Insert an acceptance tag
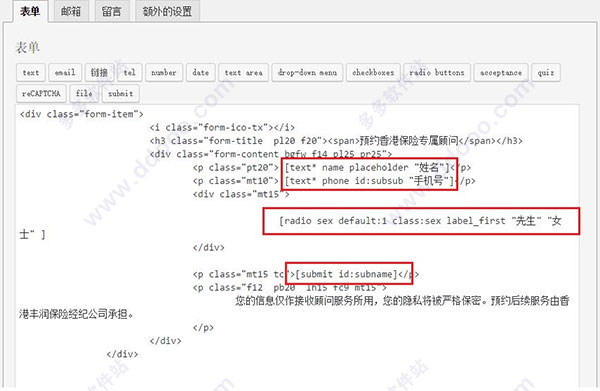 click(x=501, y=72)
